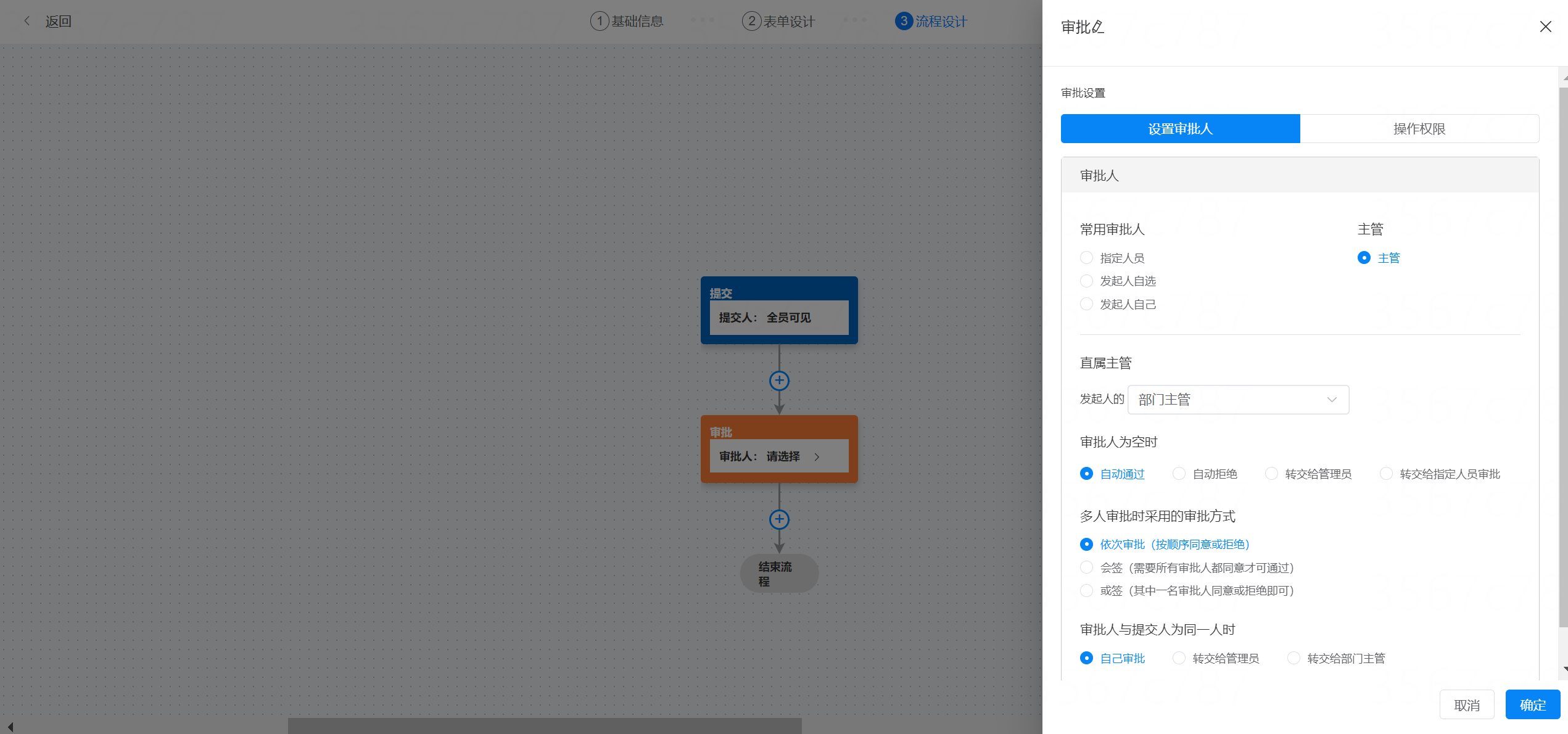The image size is (1568, 734).
Task: Switch to 操作权限 tab
Action: (x=1419, y=128)
